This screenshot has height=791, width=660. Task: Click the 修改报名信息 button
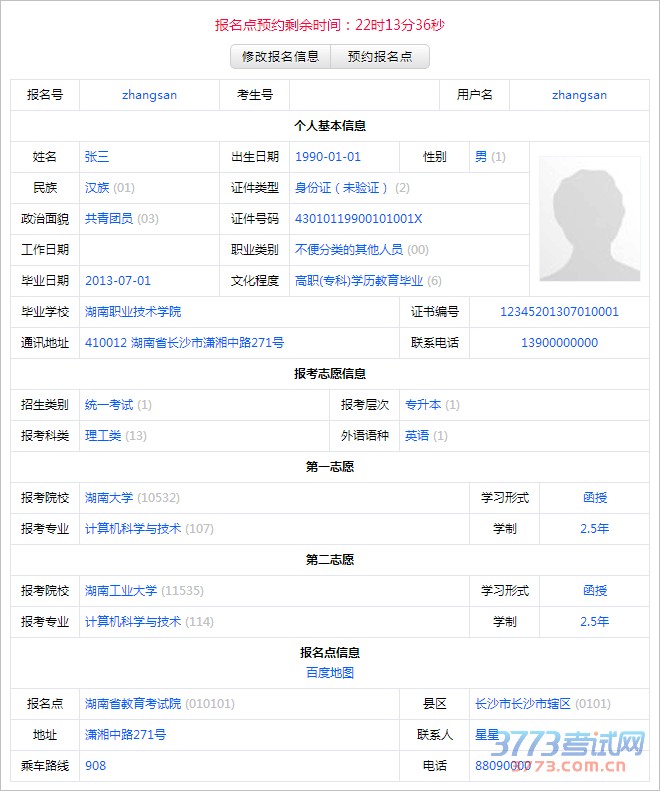coord(280,57)
